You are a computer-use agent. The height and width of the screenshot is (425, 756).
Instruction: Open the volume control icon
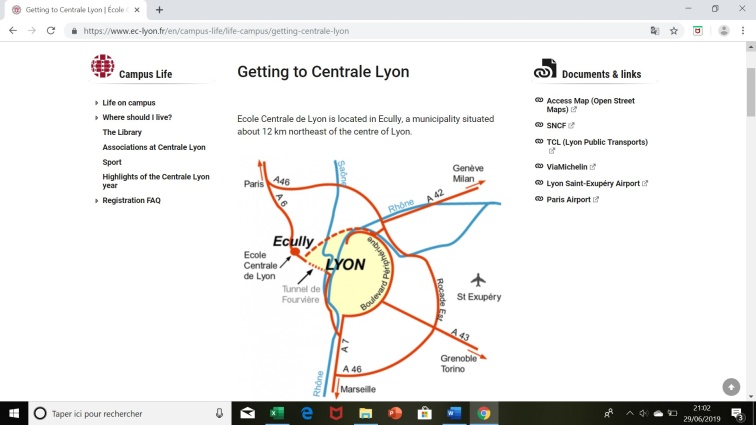(644, 413)
